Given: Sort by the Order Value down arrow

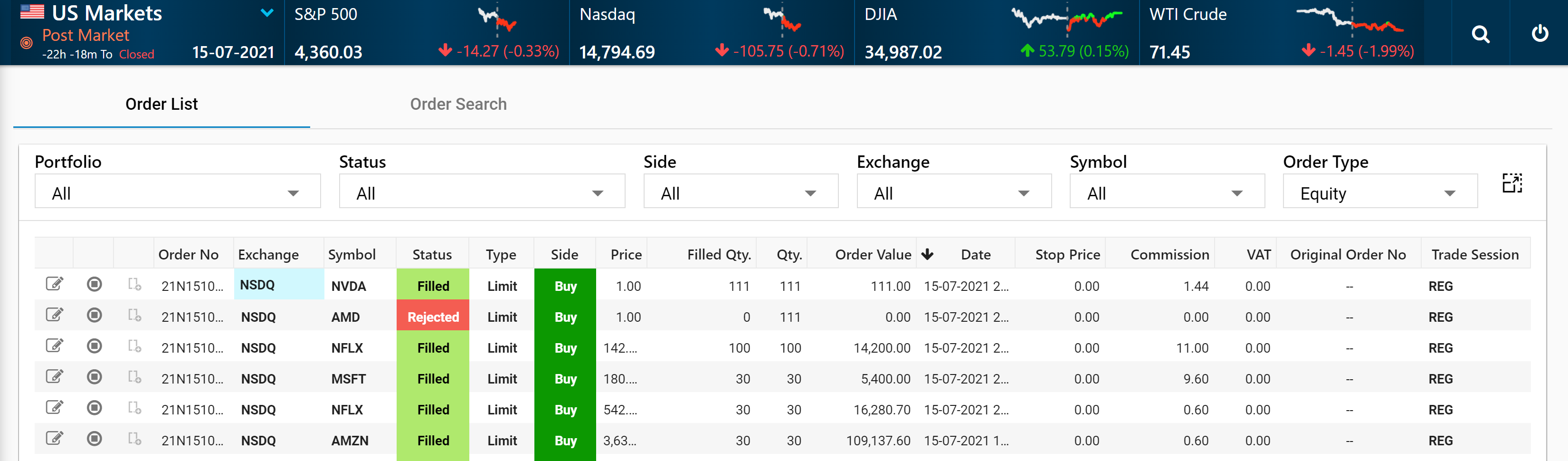Looking at the screenshot, I should pos(927,255).
